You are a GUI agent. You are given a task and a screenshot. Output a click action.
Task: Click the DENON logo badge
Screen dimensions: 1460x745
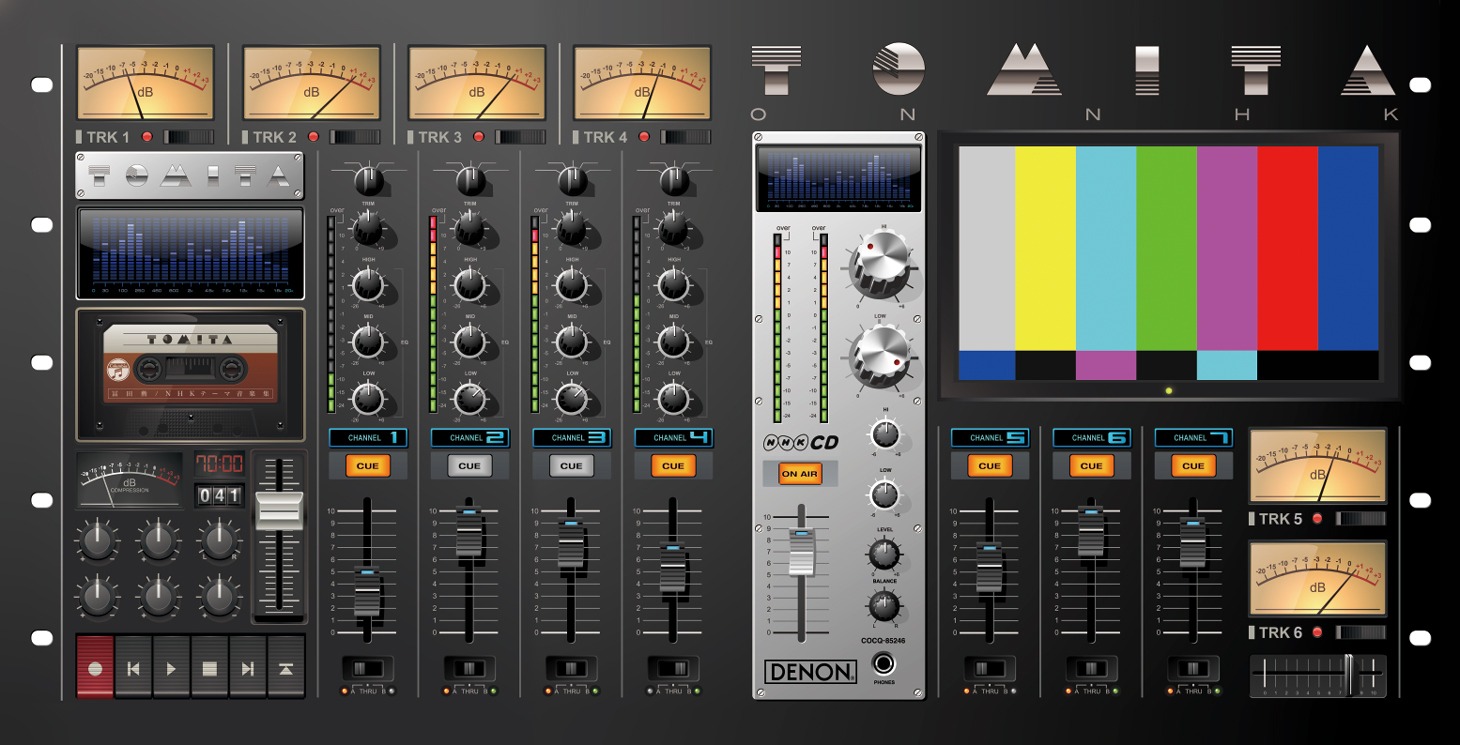click(x=810, y=671)
